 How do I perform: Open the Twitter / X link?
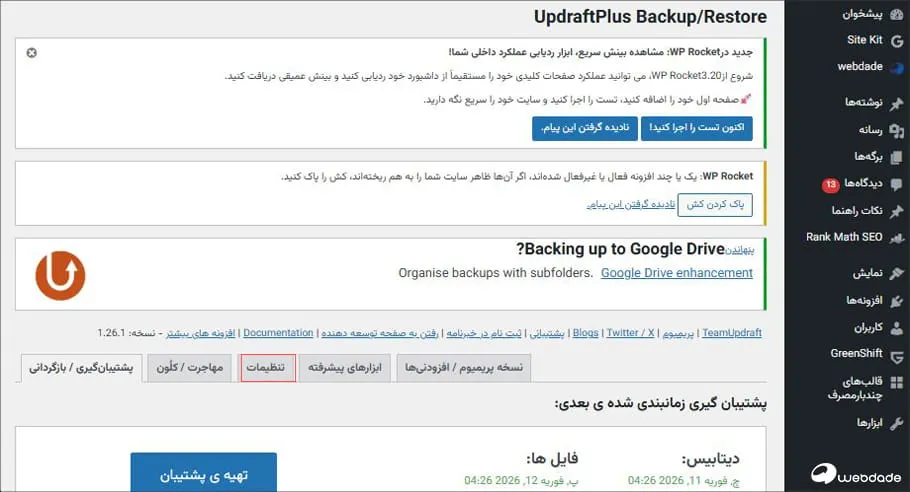tap(630, 333)
